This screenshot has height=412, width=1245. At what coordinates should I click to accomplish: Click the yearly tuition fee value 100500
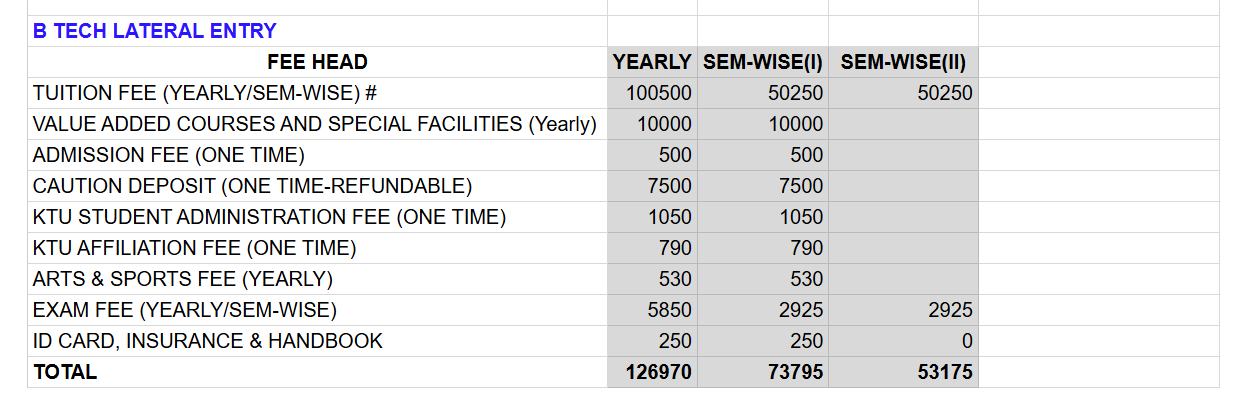652,93
